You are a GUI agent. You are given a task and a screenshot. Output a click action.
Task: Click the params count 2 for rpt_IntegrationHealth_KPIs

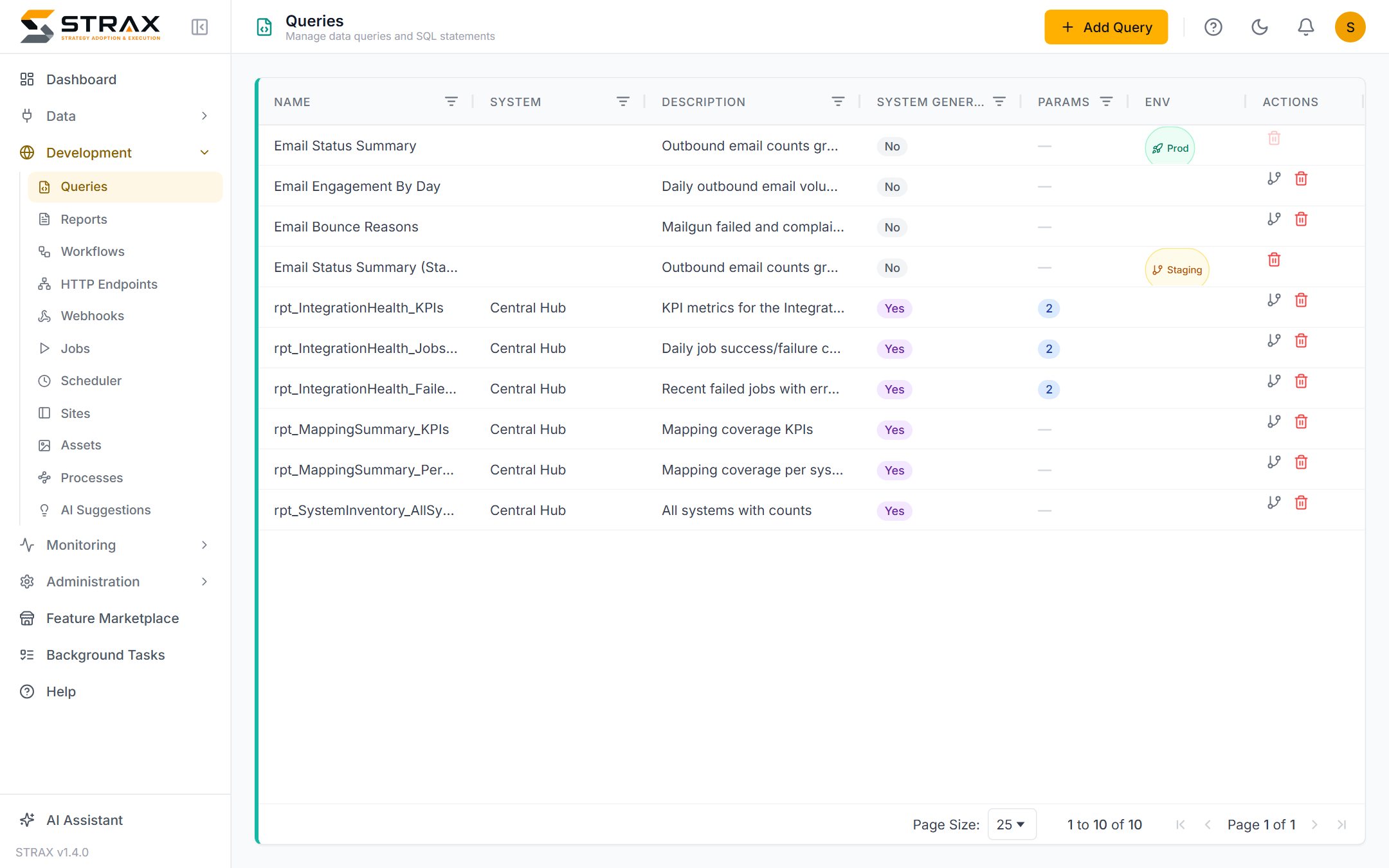[x=1049, y=308]
